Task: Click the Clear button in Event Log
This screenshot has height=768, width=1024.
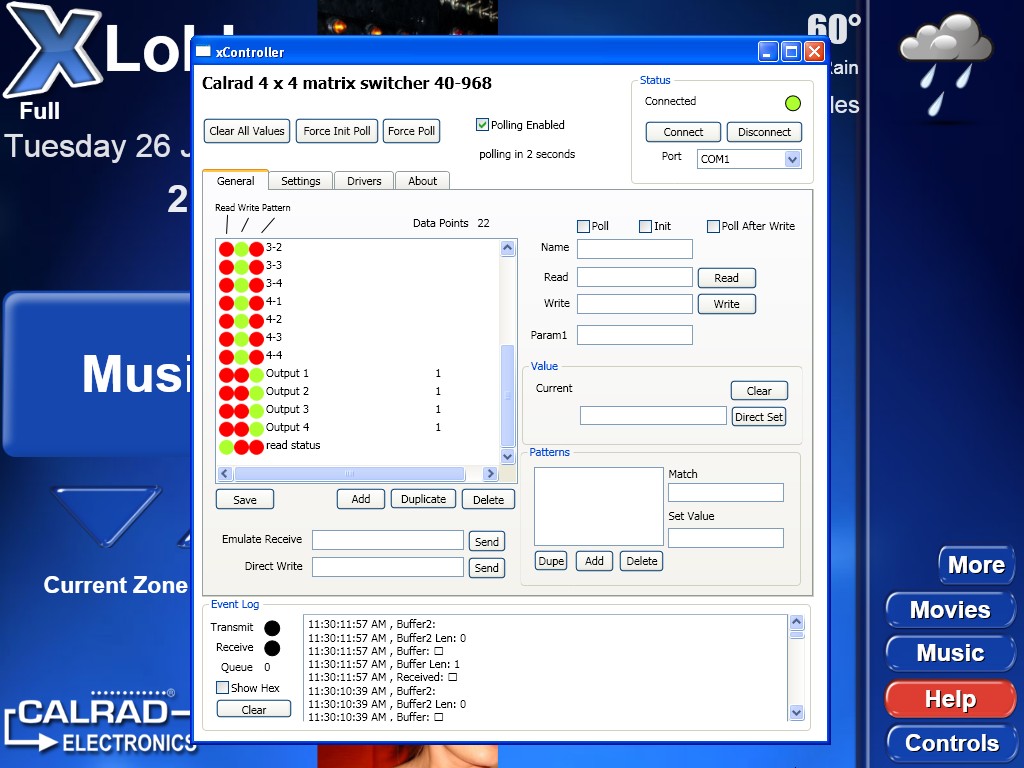Action: (253, 709)
